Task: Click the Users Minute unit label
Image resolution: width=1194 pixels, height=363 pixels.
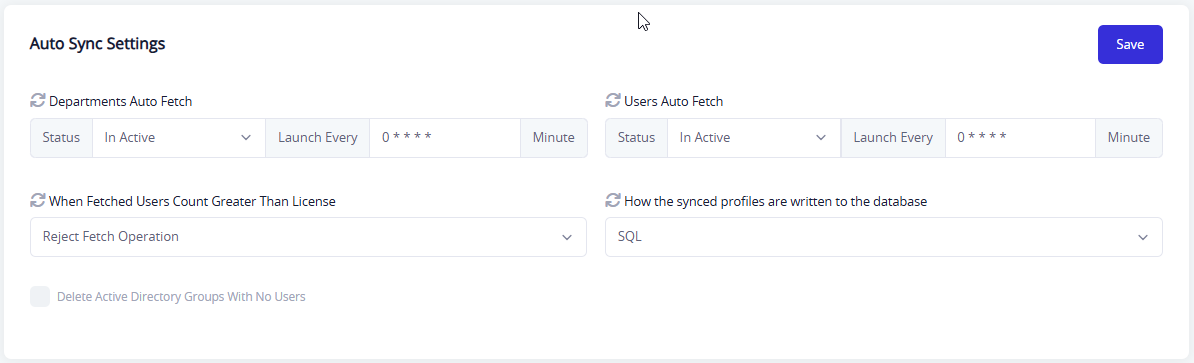Action: point(1129,138)
